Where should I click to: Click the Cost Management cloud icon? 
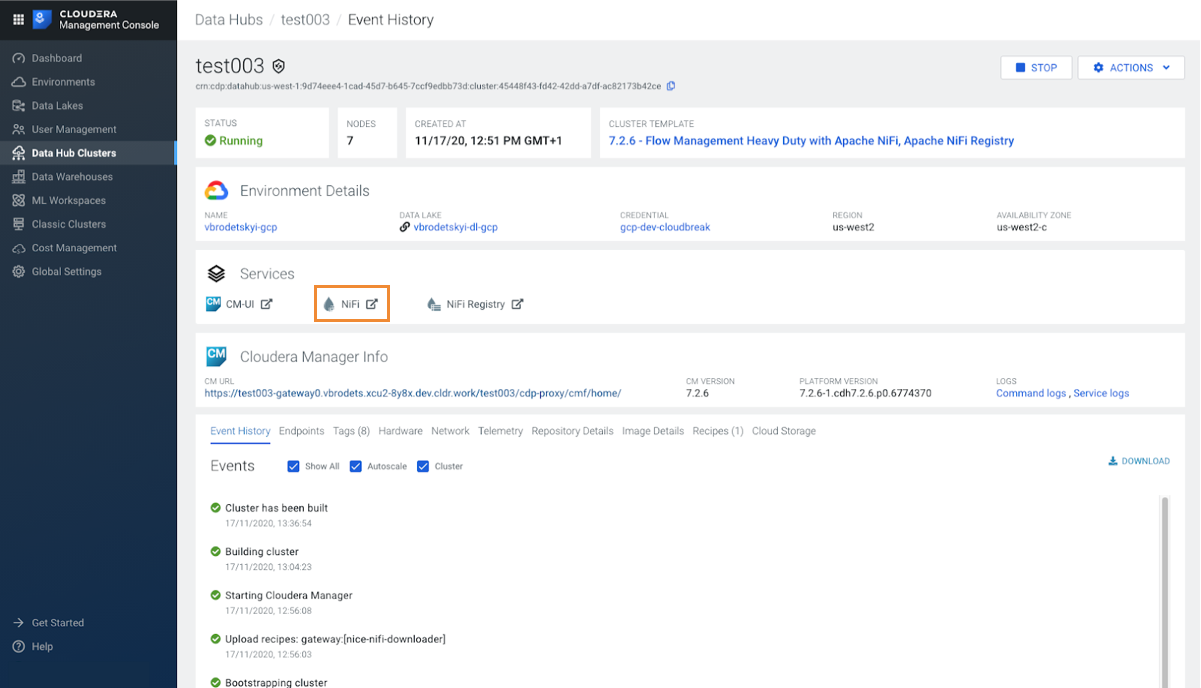(x=18, y=248)
